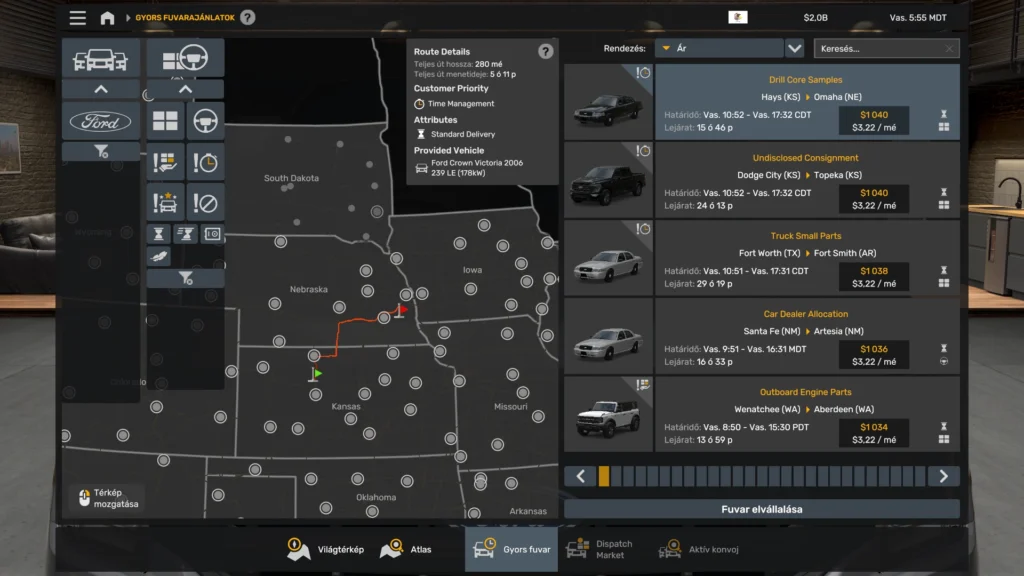Open the cargo and steering wheel job filter

[x=185, y=59]
